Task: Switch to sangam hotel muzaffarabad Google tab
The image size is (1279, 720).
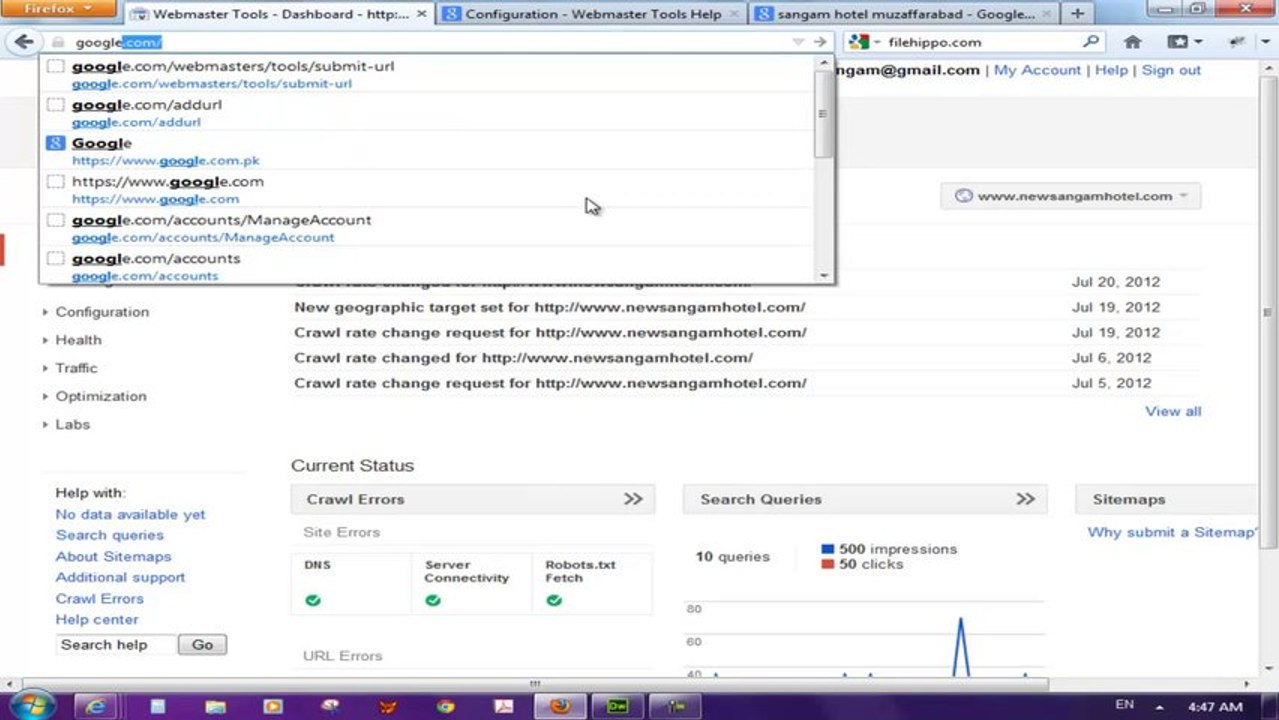Action: point(903,14)
